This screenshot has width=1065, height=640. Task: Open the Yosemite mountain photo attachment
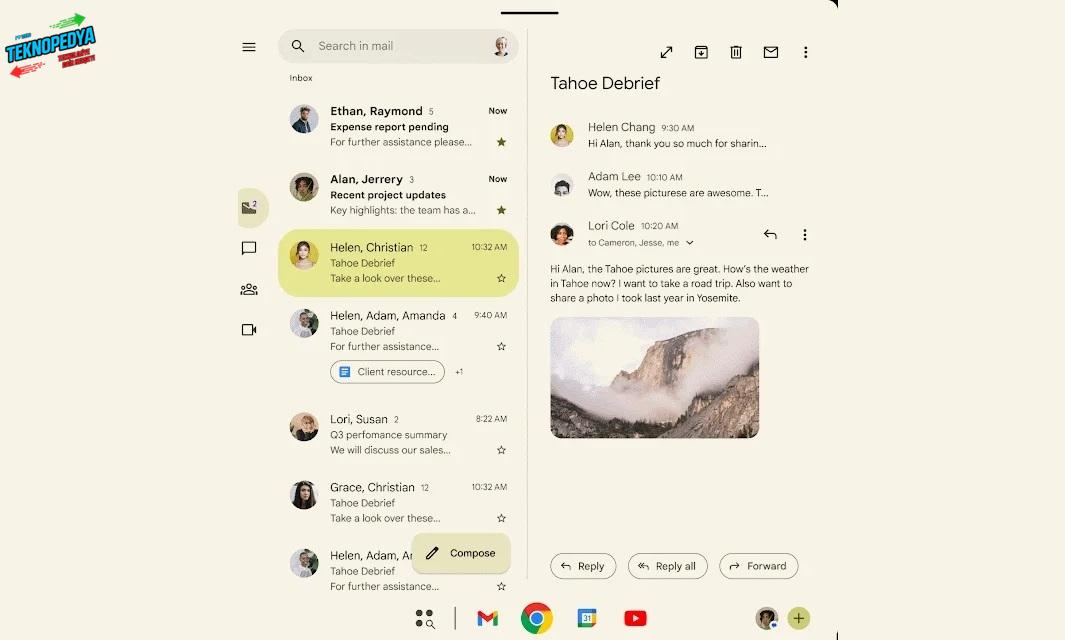coord(654,377)
